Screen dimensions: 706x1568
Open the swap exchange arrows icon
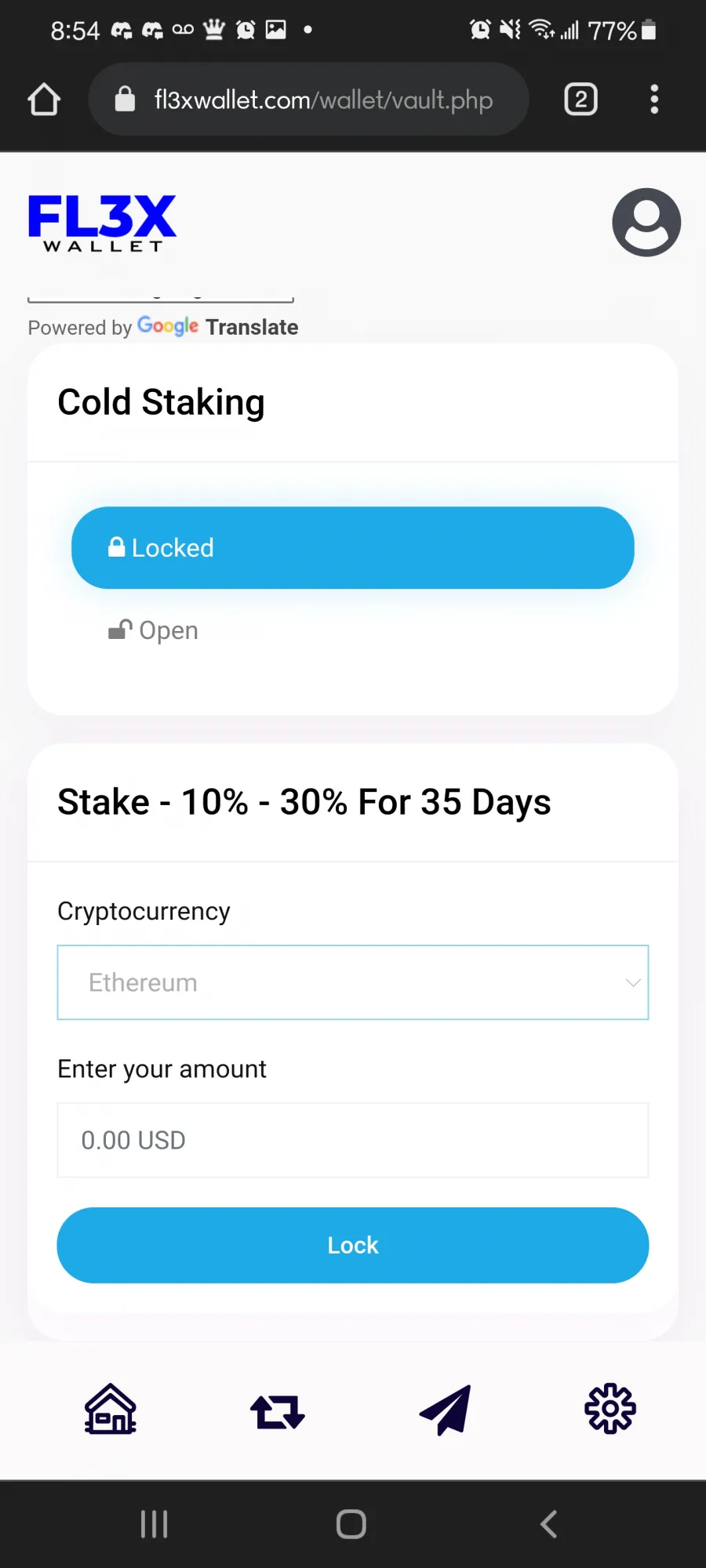pyautogui.click(x=278, y=1410)
